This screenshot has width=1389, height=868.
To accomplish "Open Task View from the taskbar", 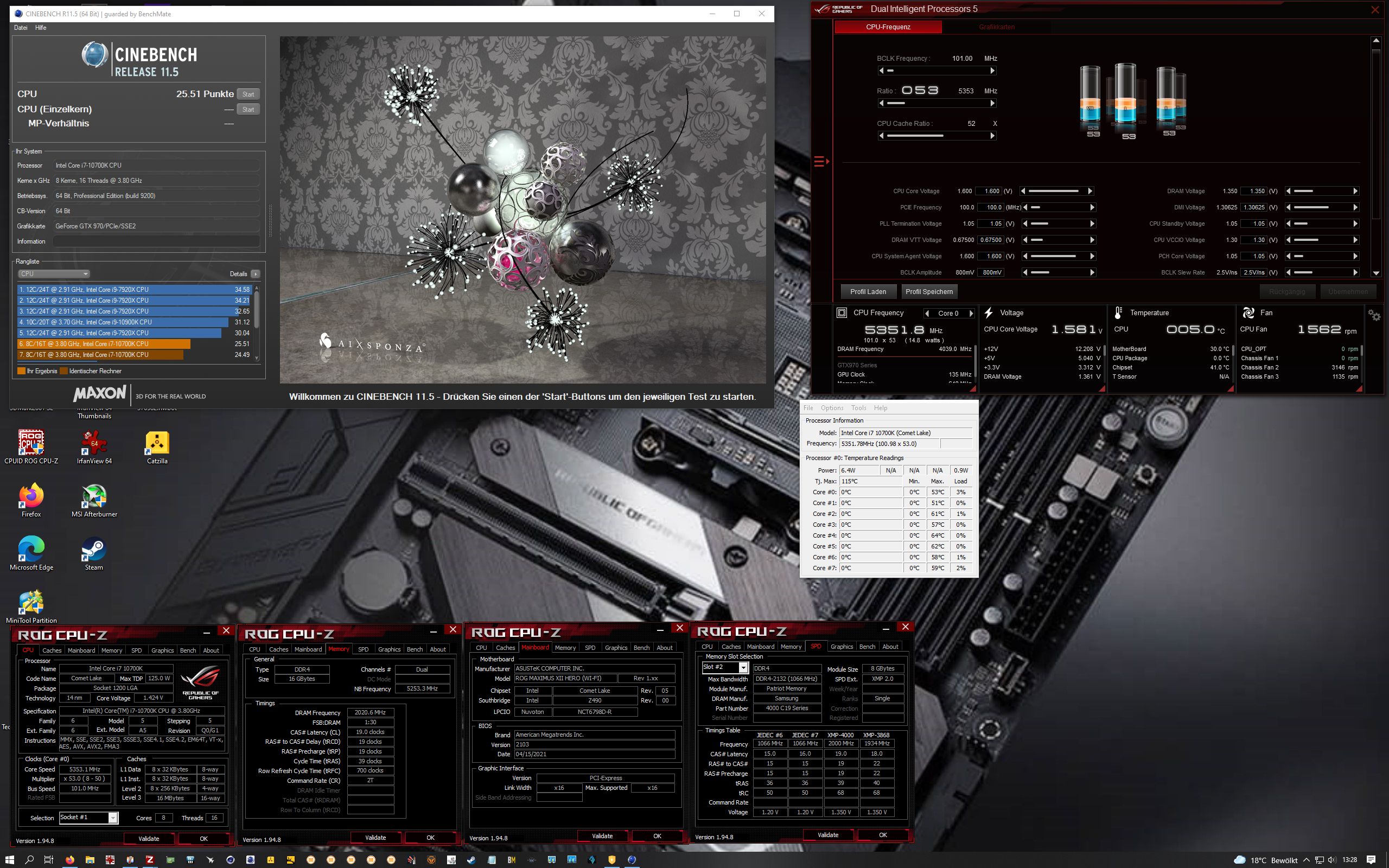I will [x=49, y=859].
